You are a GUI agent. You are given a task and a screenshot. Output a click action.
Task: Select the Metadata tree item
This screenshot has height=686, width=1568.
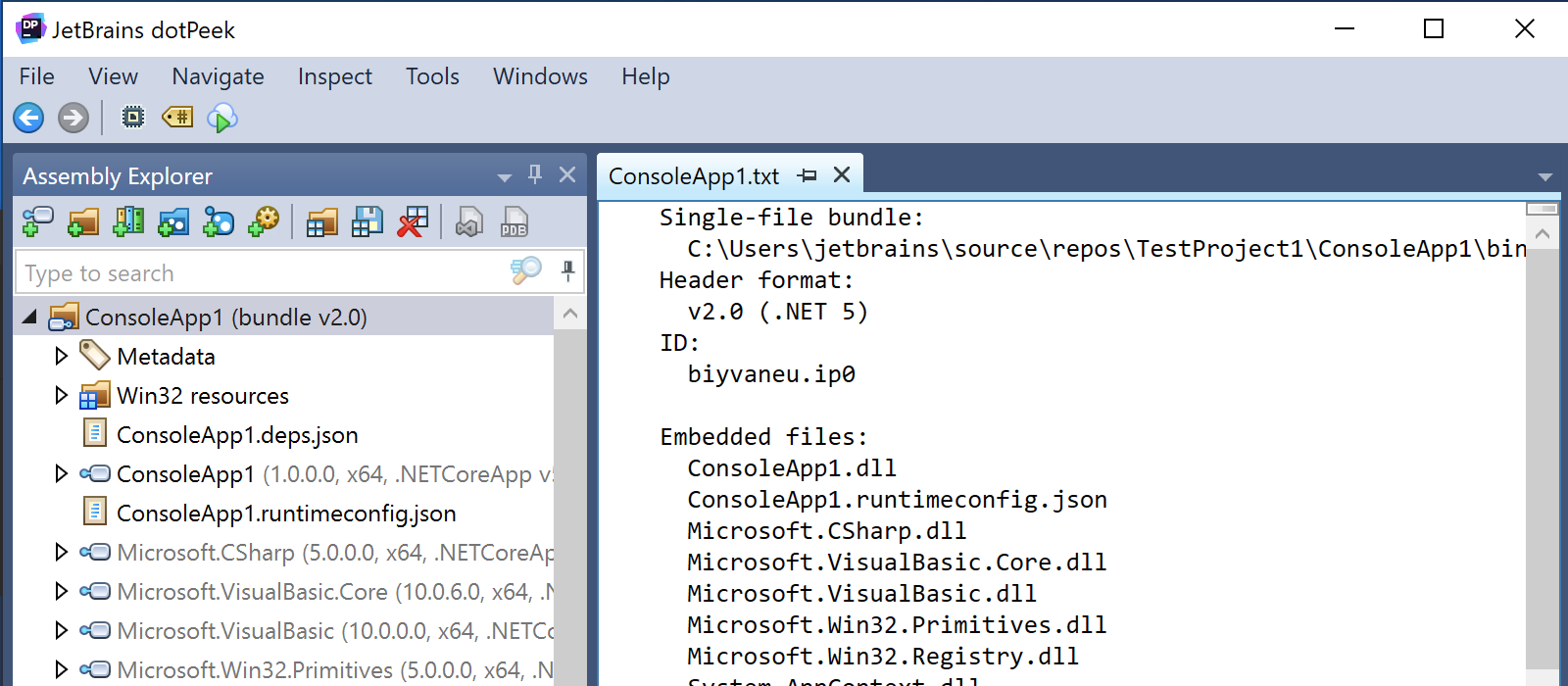pyautogui.click(x=166, y=356)
